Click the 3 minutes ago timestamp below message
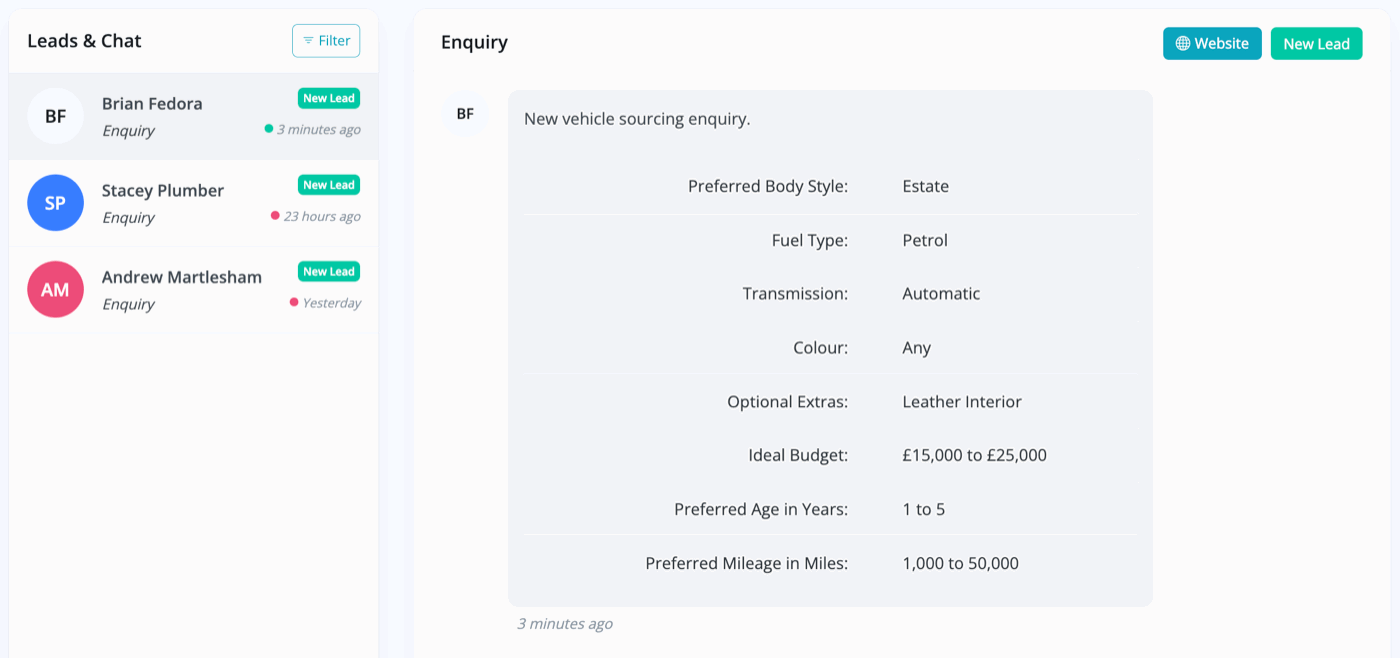The image size is (1400, 658). tap(565, 624)
